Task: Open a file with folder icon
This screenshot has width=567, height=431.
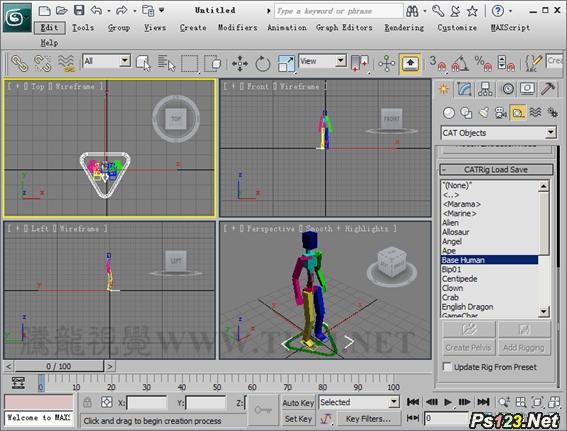Action: [x=61, y=10]
